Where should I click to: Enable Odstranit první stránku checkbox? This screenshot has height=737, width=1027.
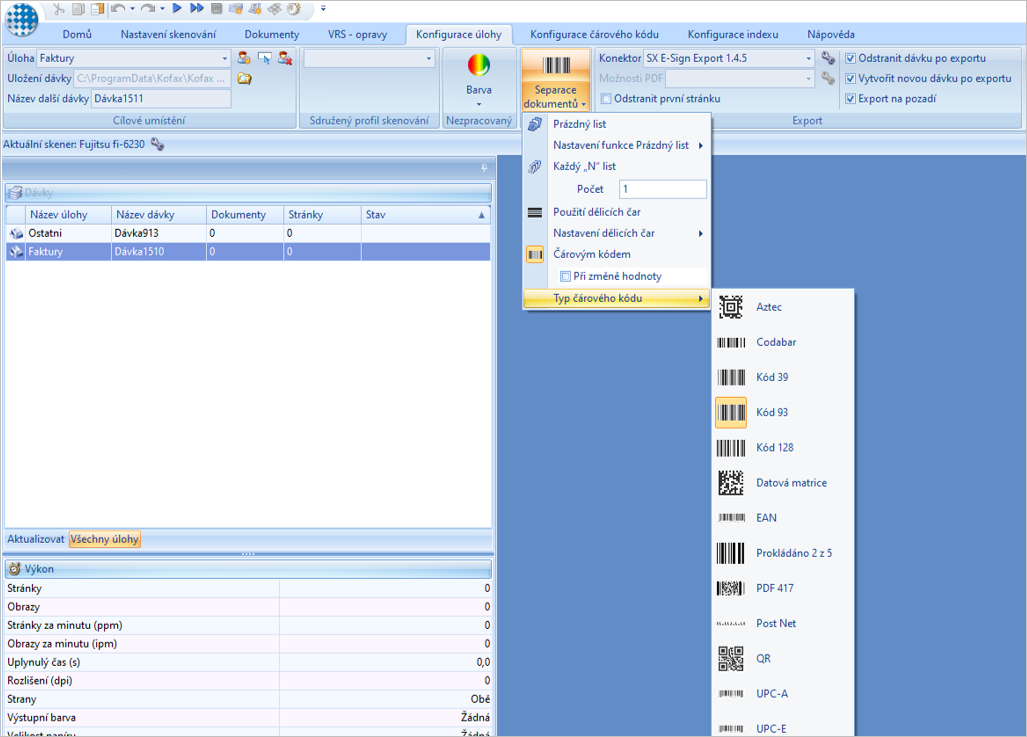click(x=606, y=99)
